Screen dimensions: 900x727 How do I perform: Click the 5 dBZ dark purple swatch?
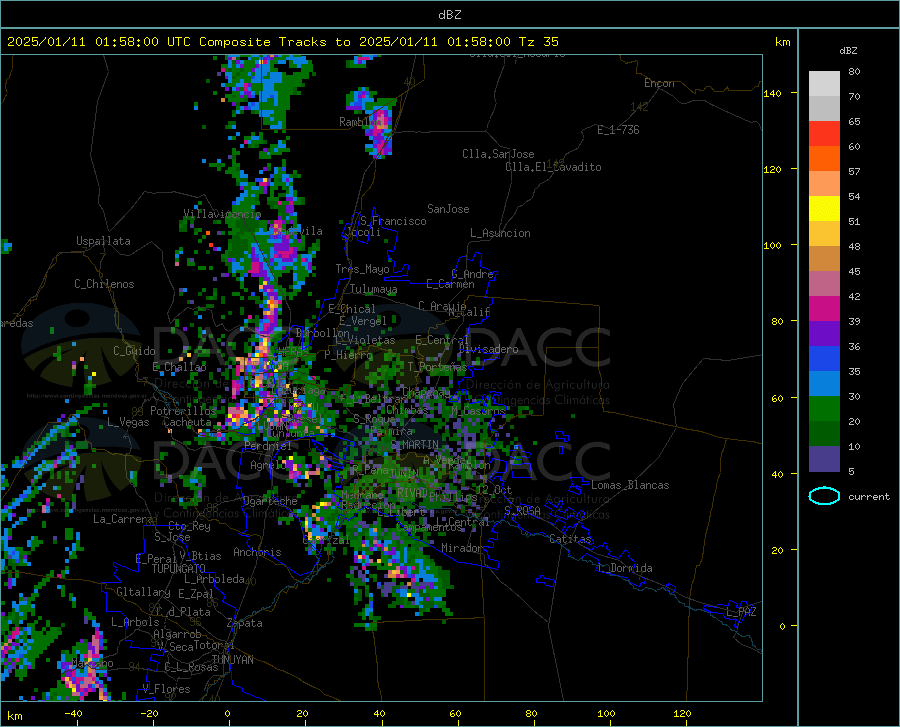[x=824, y=459]
